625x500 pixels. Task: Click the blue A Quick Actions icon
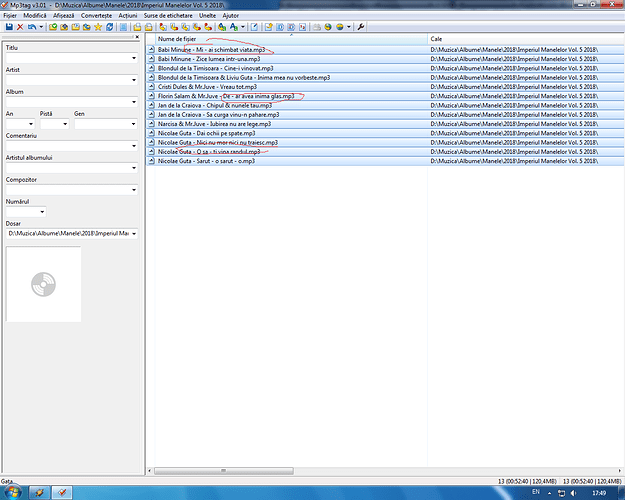pos(234,27)
